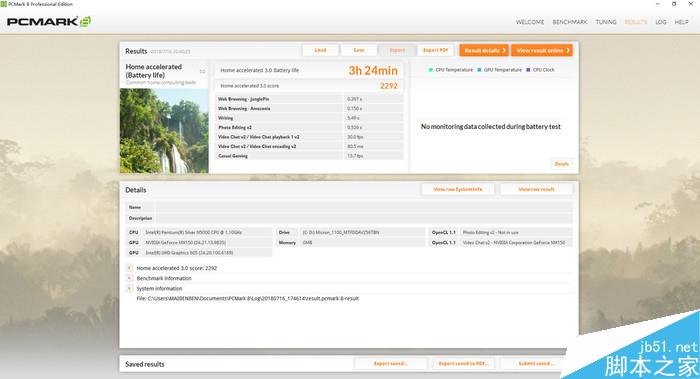Click Export saved... button

point(391,364)
